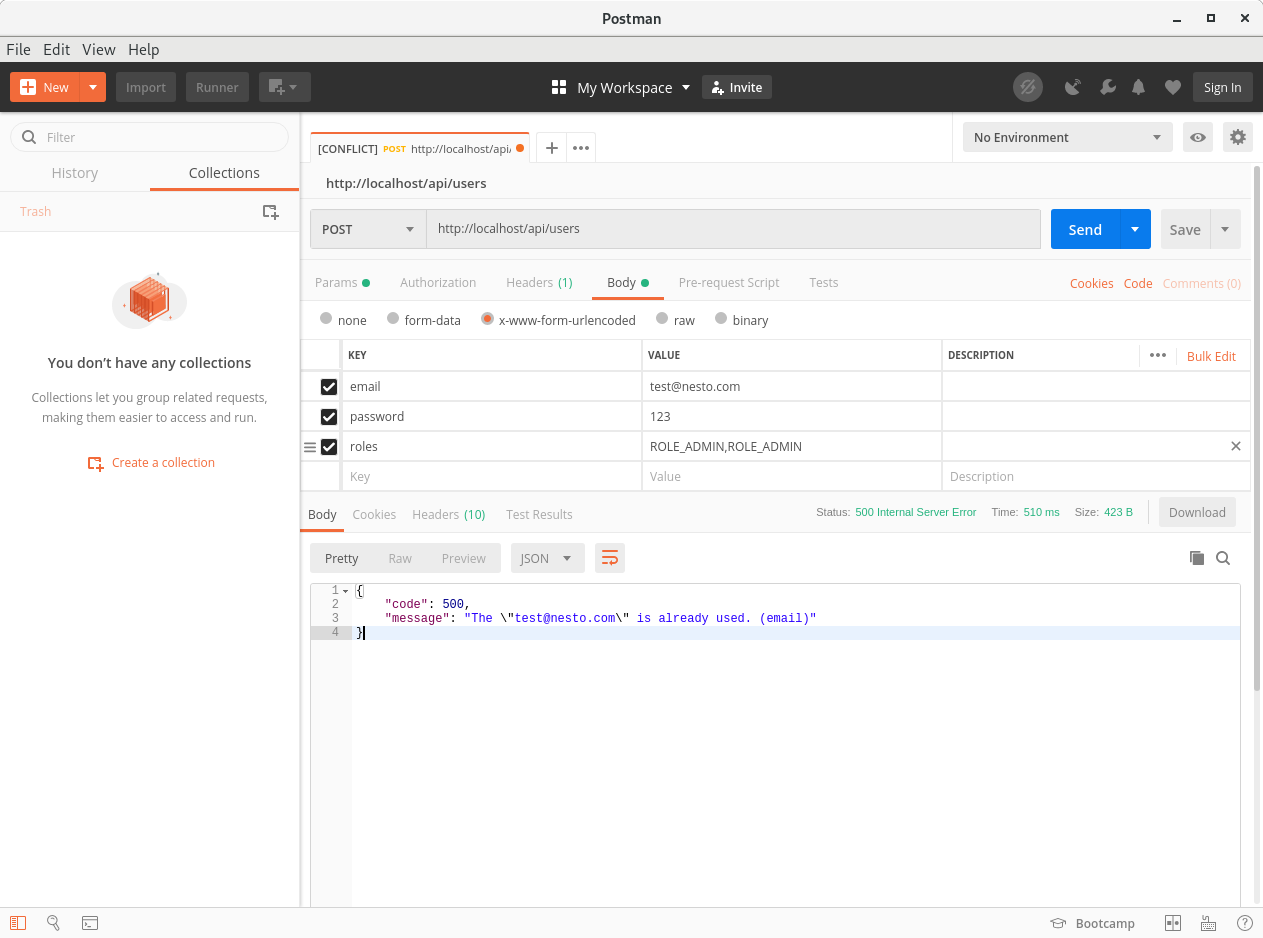Open keyboard shortcuts icon in status bar
The width and height of the screenshot is (1263, 938).
[x=1208, y=923]
